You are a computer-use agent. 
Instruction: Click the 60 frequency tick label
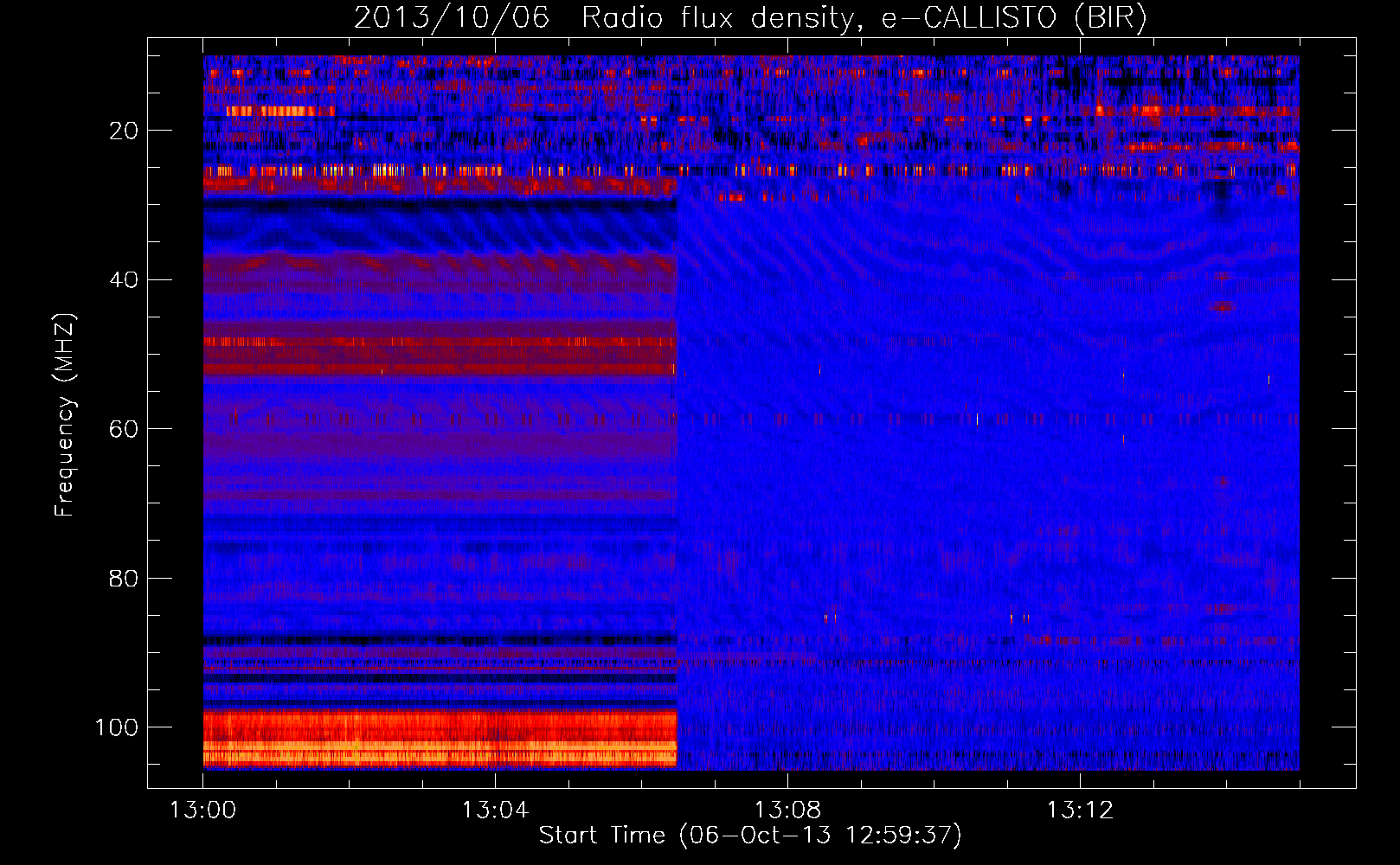point(124,429)
